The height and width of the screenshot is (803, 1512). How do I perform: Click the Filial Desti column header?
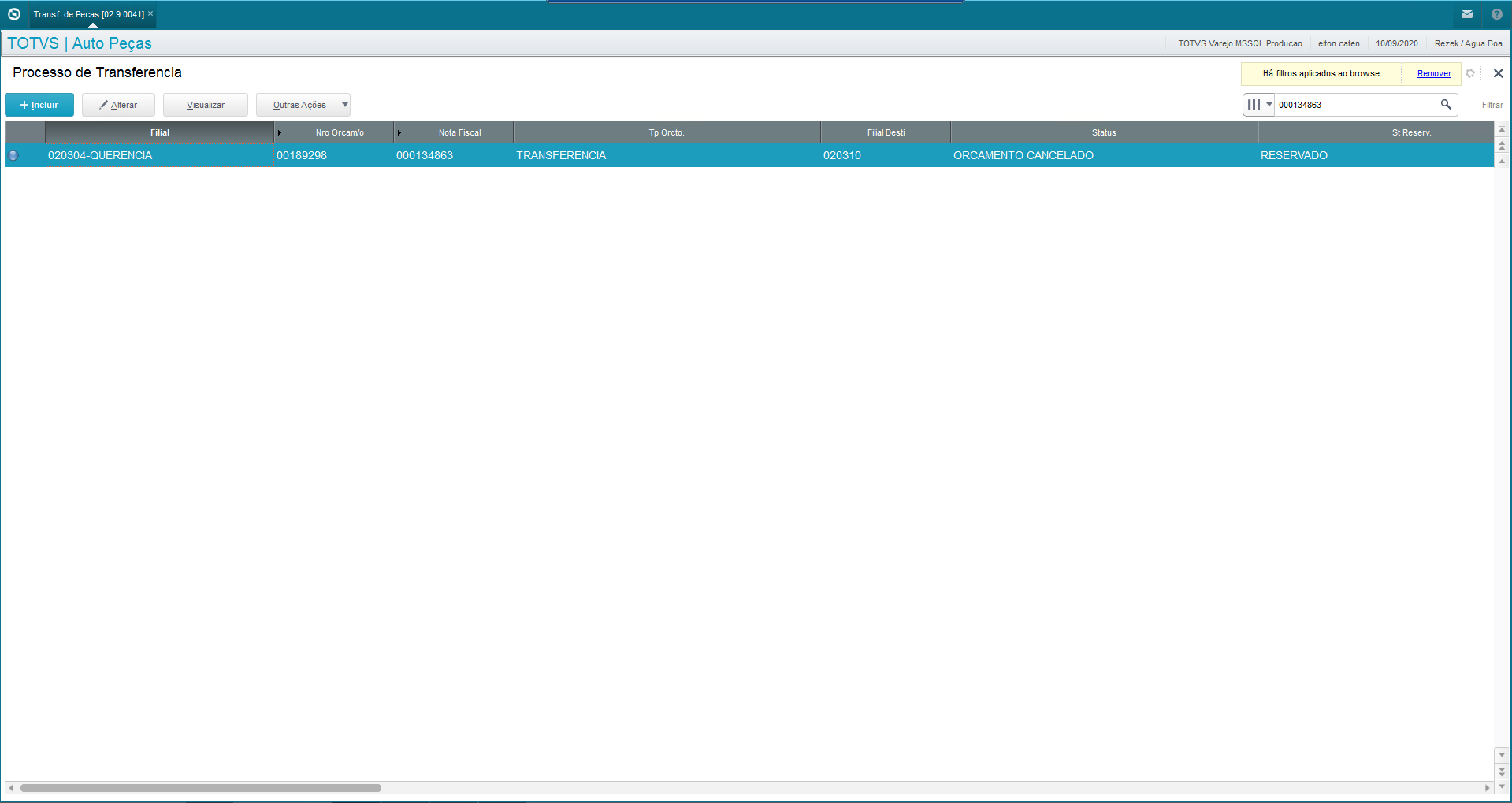click(x=886, y=132)
